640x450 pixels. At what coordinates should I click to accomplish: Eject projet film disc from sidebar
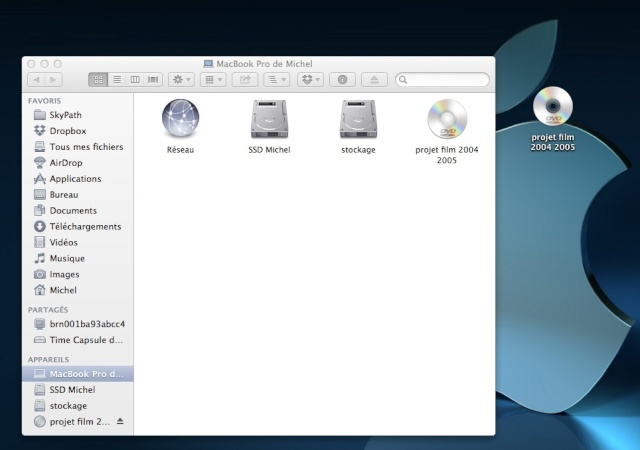[120, 421]
